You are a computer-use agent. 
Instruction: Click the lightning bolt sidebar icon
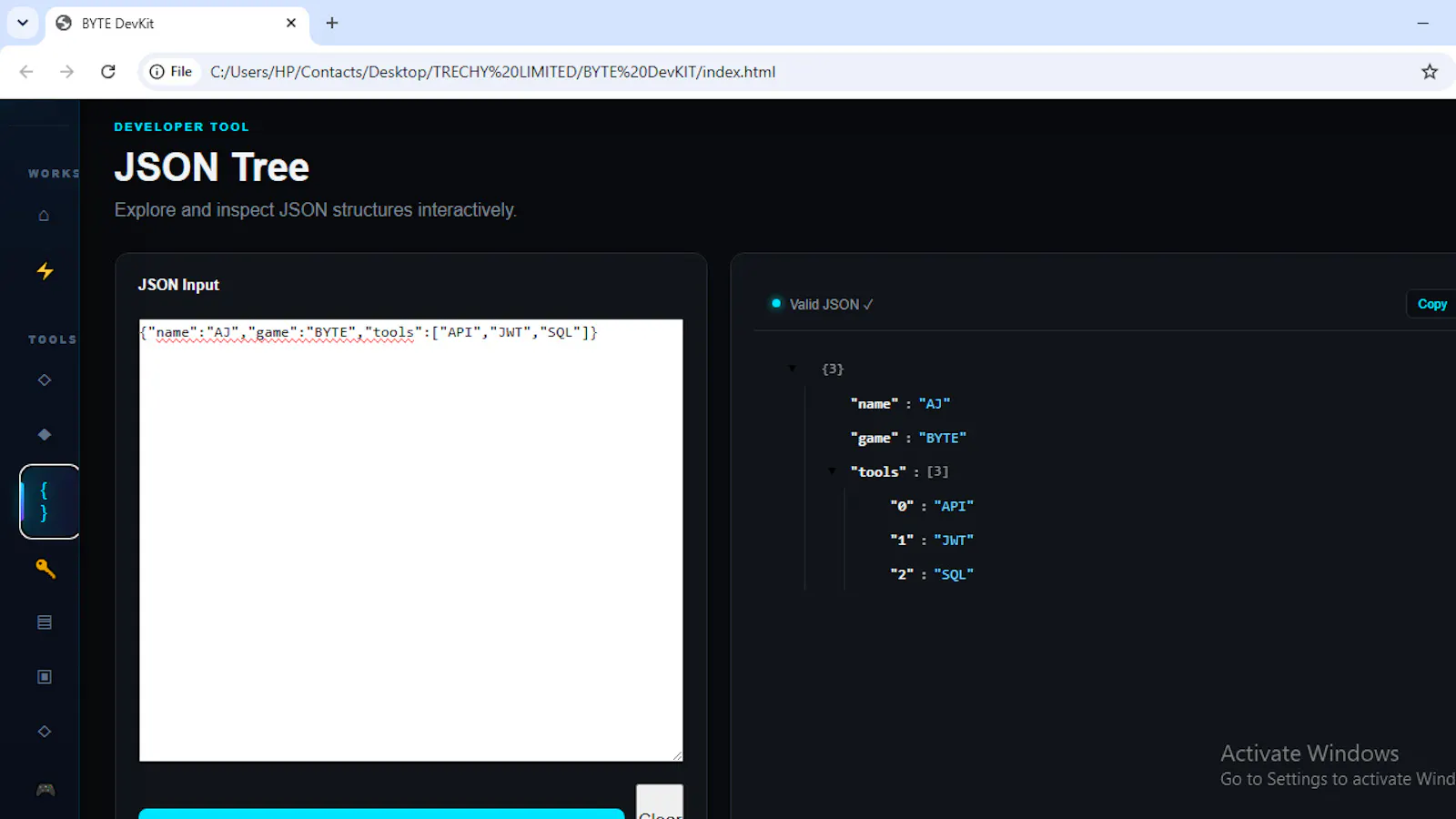tap(45, 270)
